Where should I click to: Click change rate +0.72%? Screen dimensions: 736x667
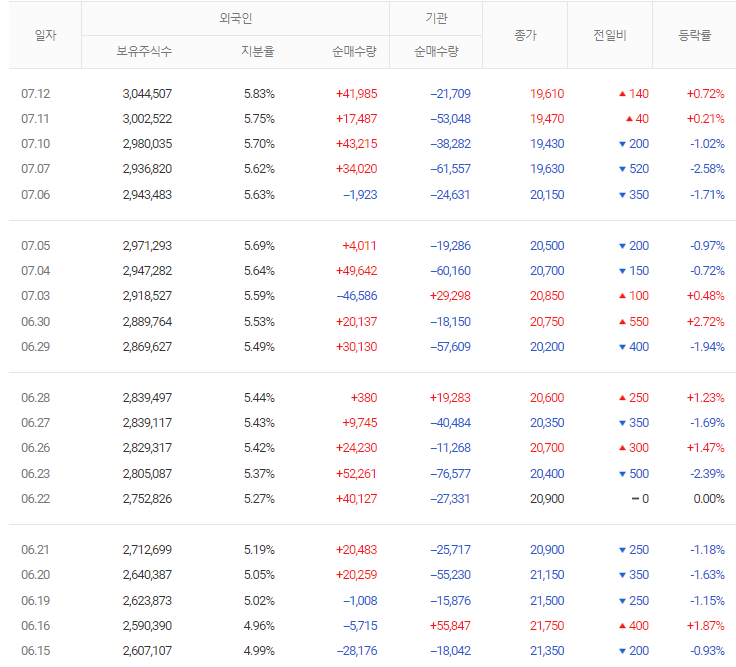(705, 94)
